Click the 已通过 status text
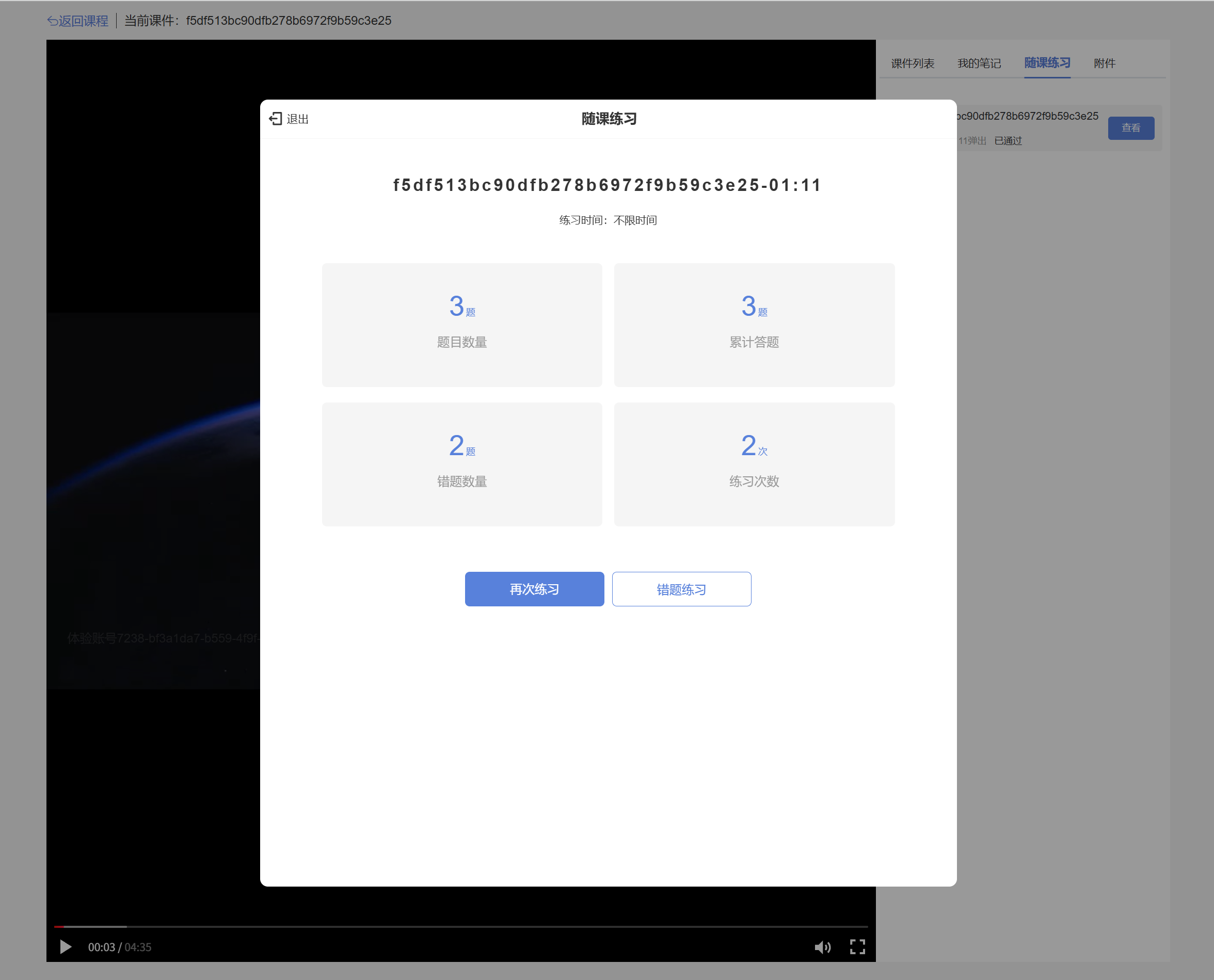The image size is (1214, 980). tap(1008, 140)
